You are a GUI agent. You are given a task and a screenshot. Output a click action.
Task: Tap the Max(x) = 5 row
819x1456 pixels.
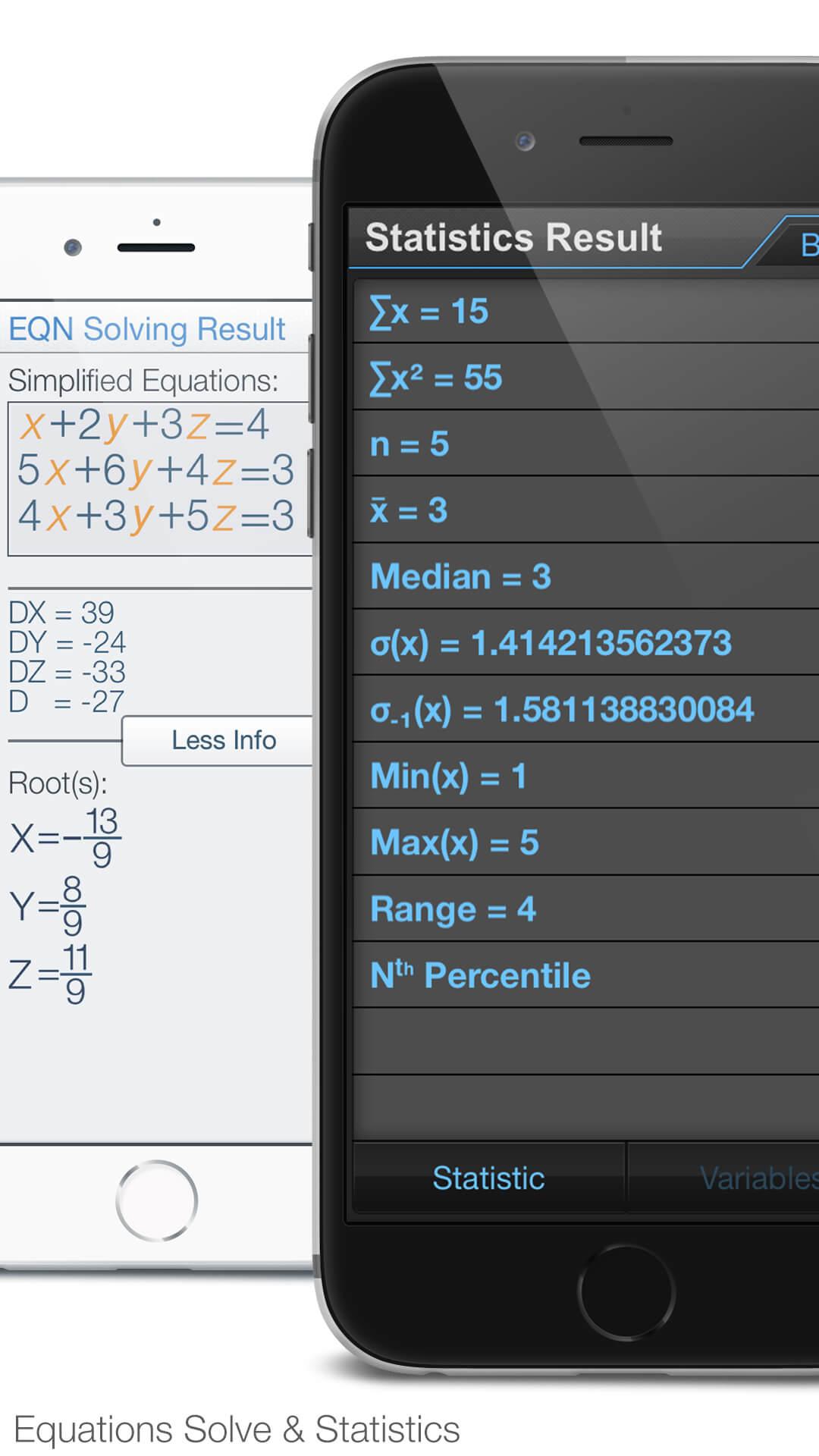[x=586, y=843]
